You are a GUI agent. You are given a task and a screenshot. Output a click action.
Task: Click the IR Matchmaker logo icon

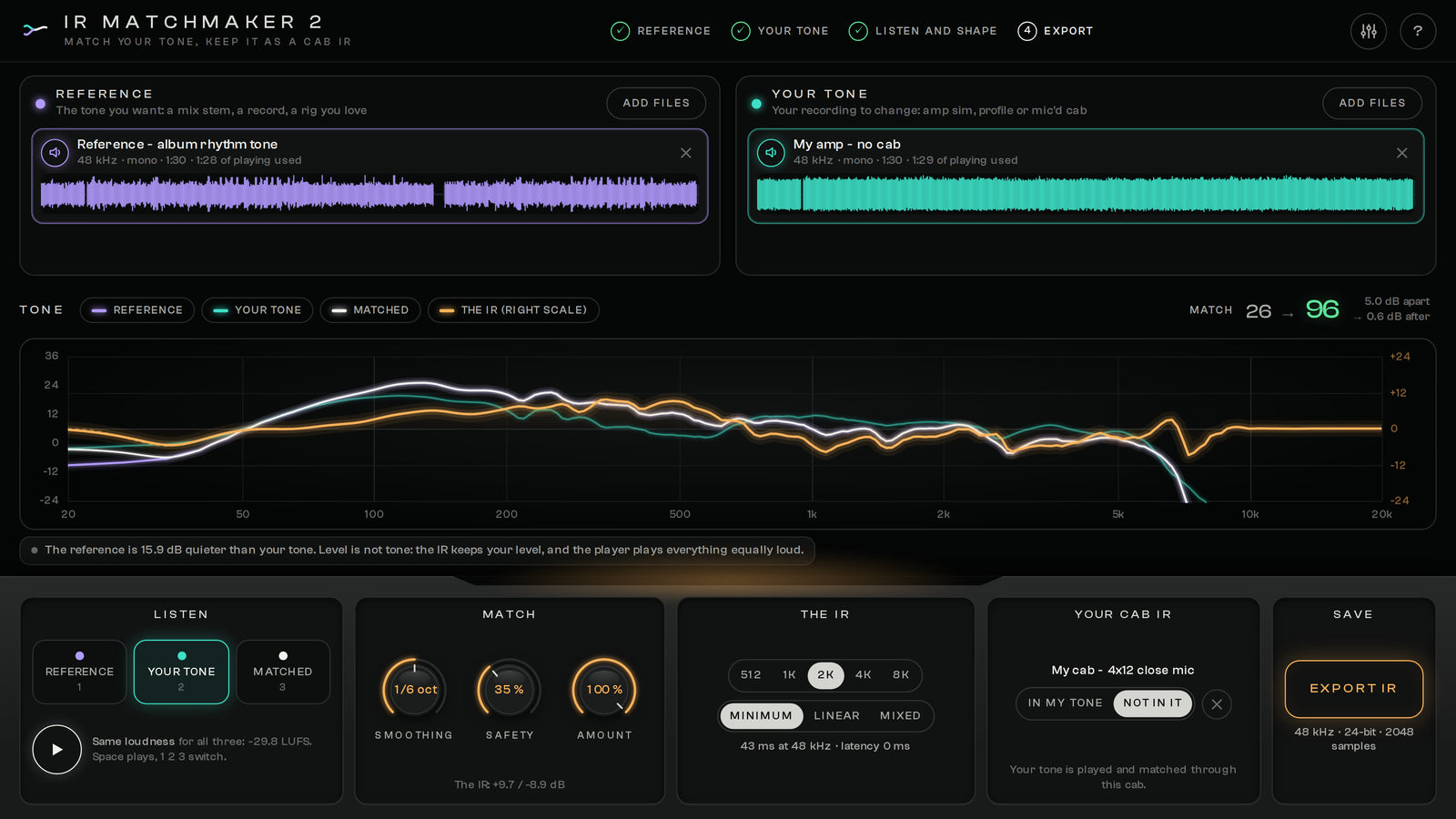coord(35,30)
